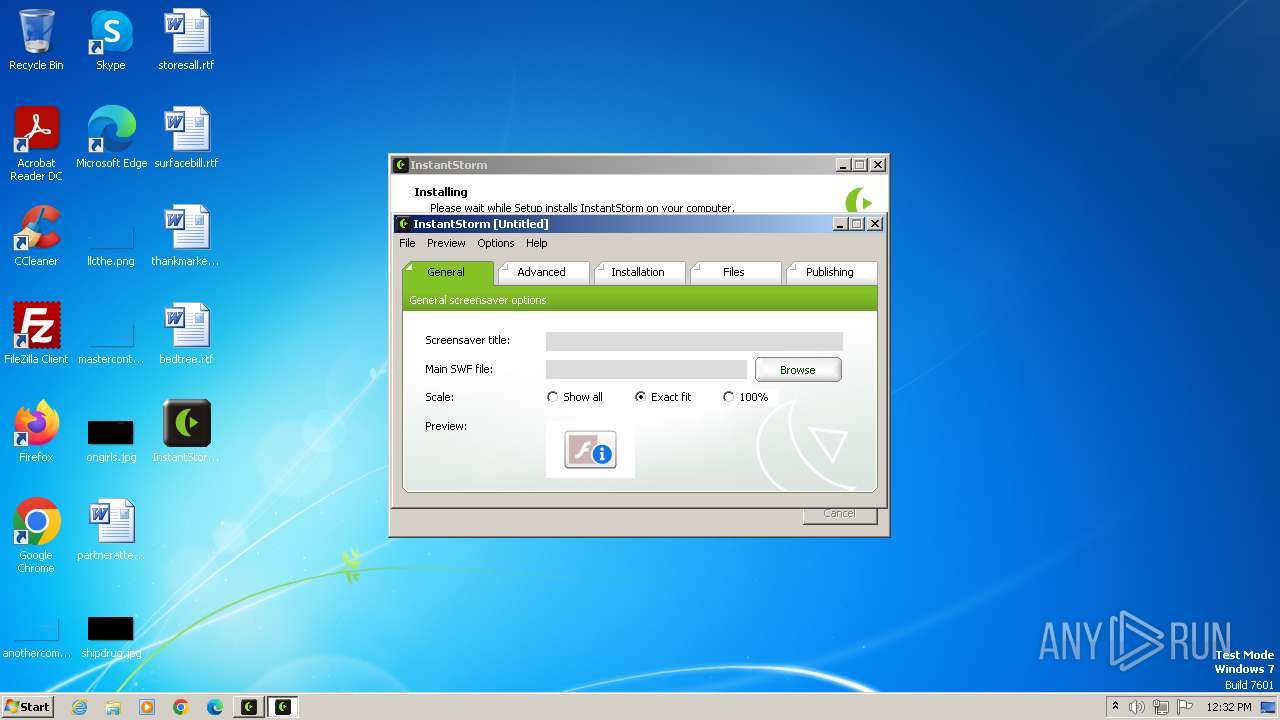Click the network tray icon
Image resolution: width=1280 pixels, height=720 pixels.
(1161, 707)
